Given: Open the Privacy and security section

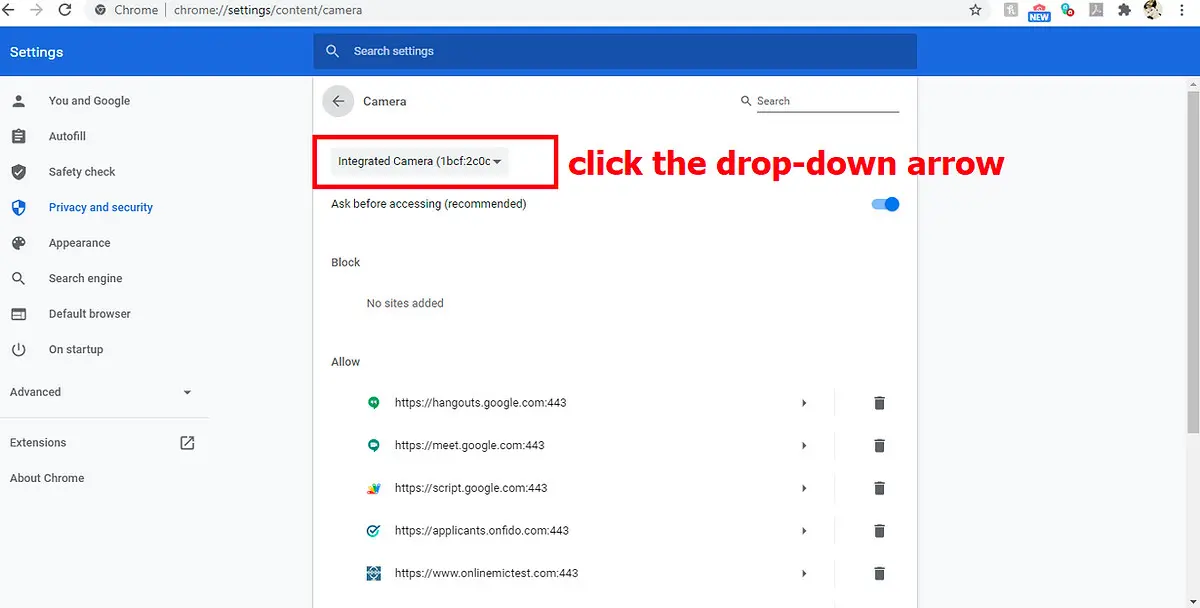Looking at the screenshot, I should pos(100,207).
